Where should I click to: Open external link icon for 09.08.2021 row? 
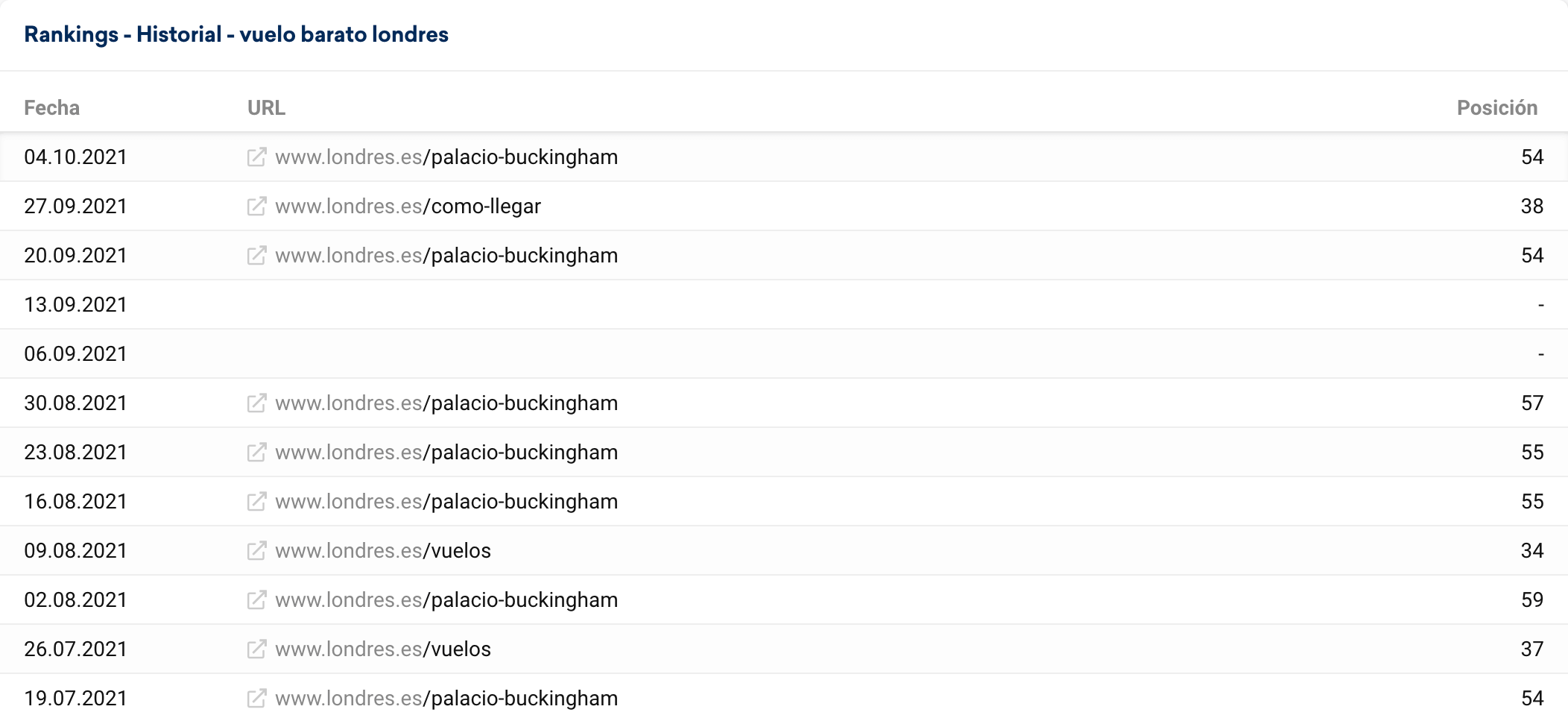coord(256,551)
